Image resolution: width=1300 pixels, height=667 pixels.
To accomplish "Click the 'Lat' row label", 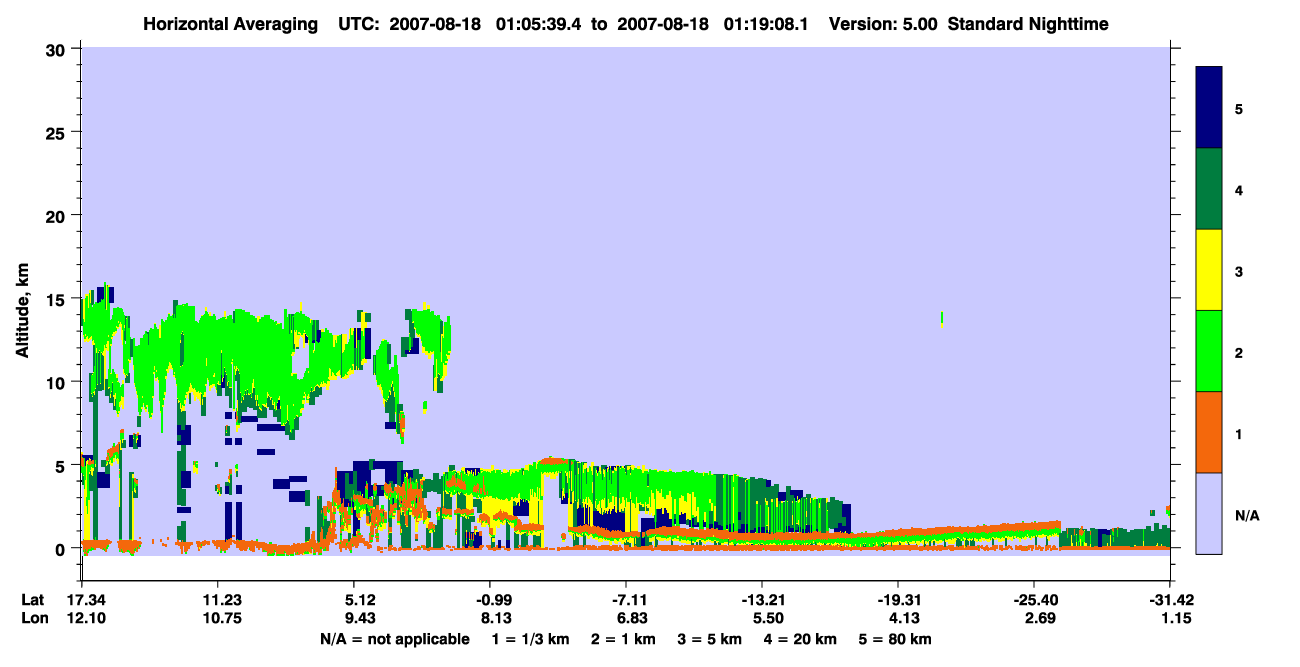I will (32, 600).
